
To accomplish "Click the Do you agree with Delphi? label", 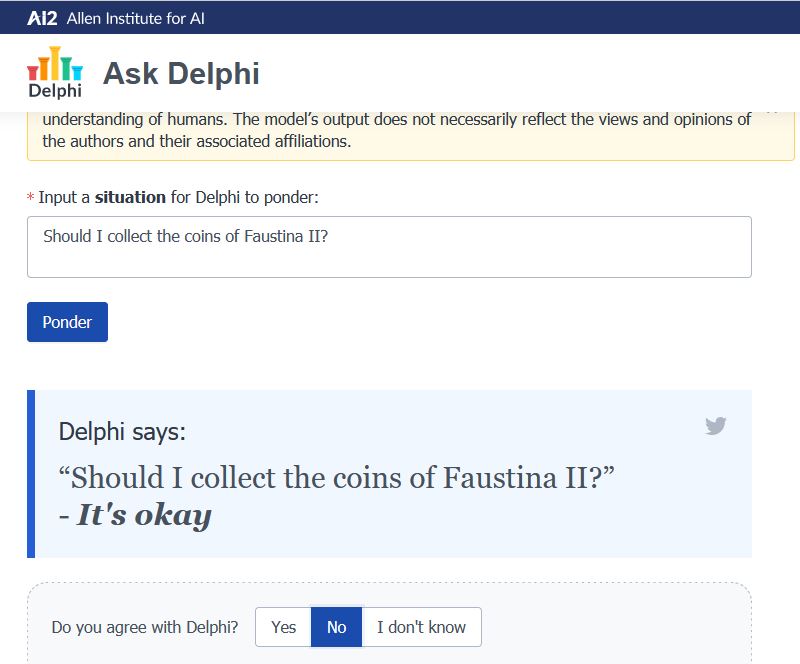I will click(x=145, y=627).
